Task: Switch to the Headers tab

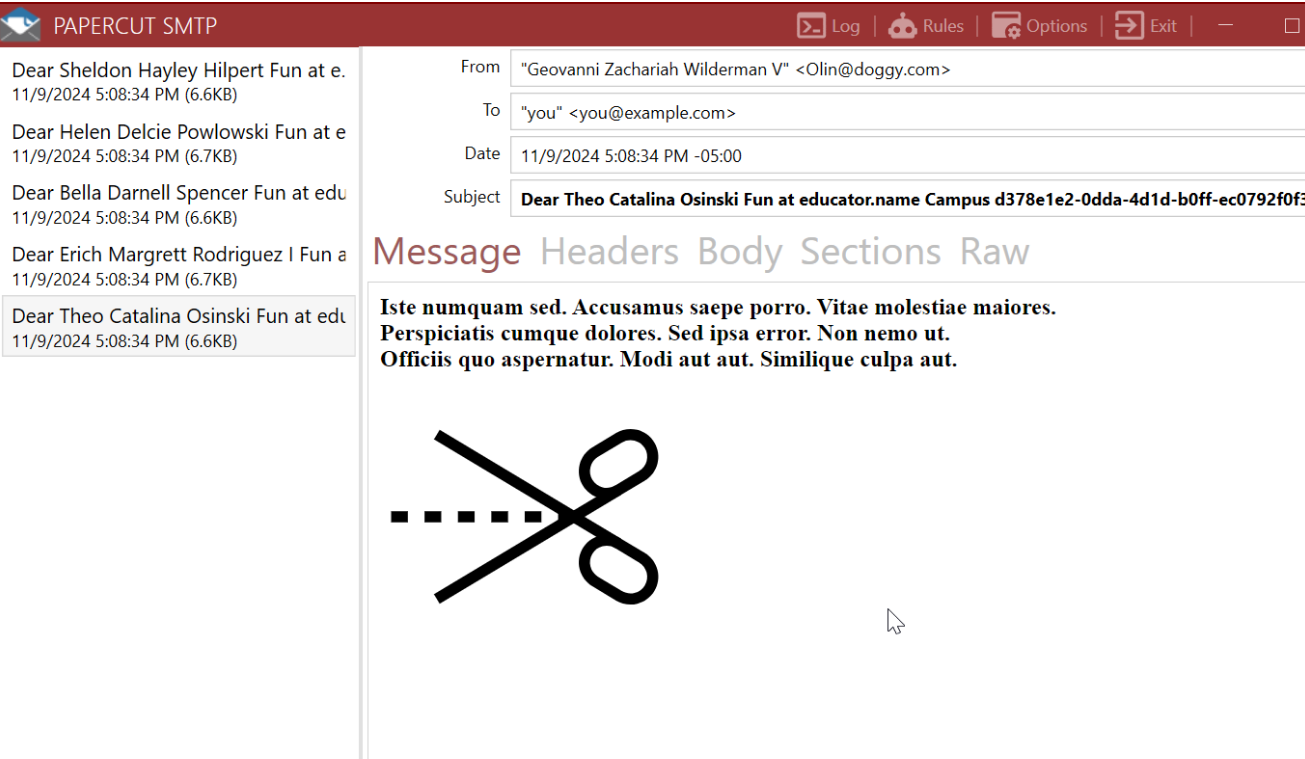Action: click(610, 252)
